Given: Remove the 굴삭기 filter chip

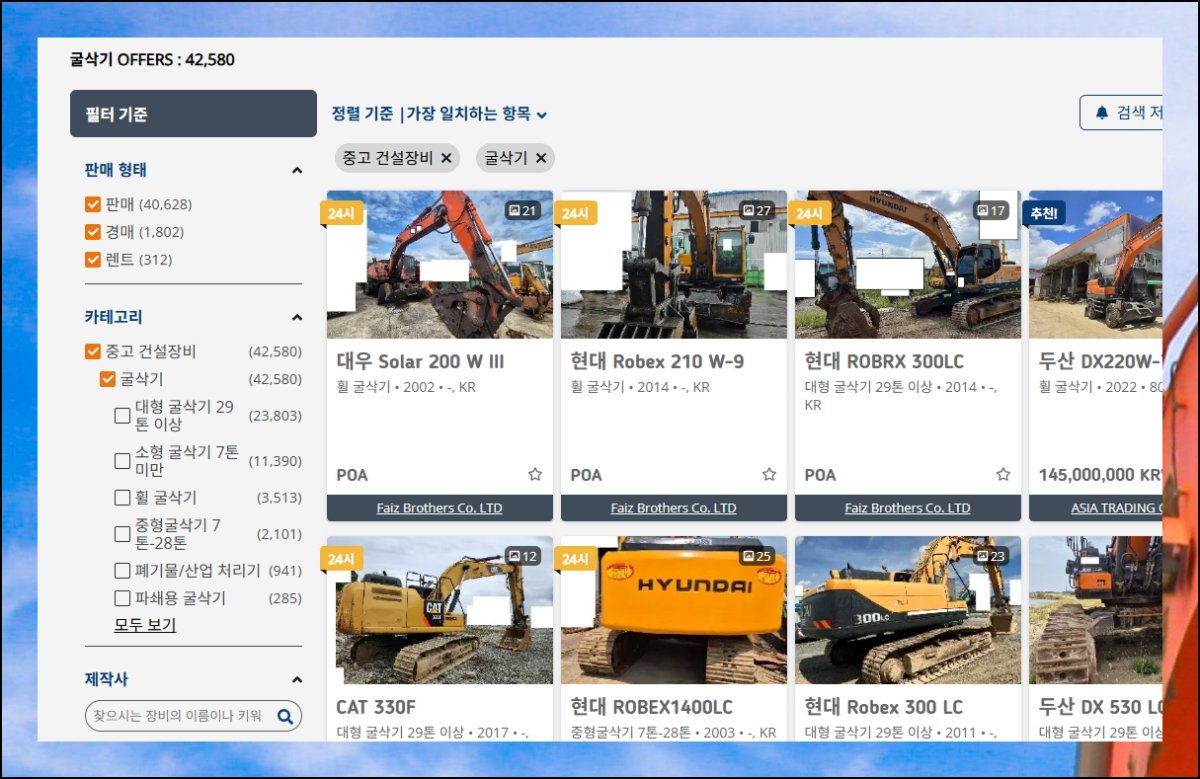Looking at the screenshot, I should (x=541, y=158).
